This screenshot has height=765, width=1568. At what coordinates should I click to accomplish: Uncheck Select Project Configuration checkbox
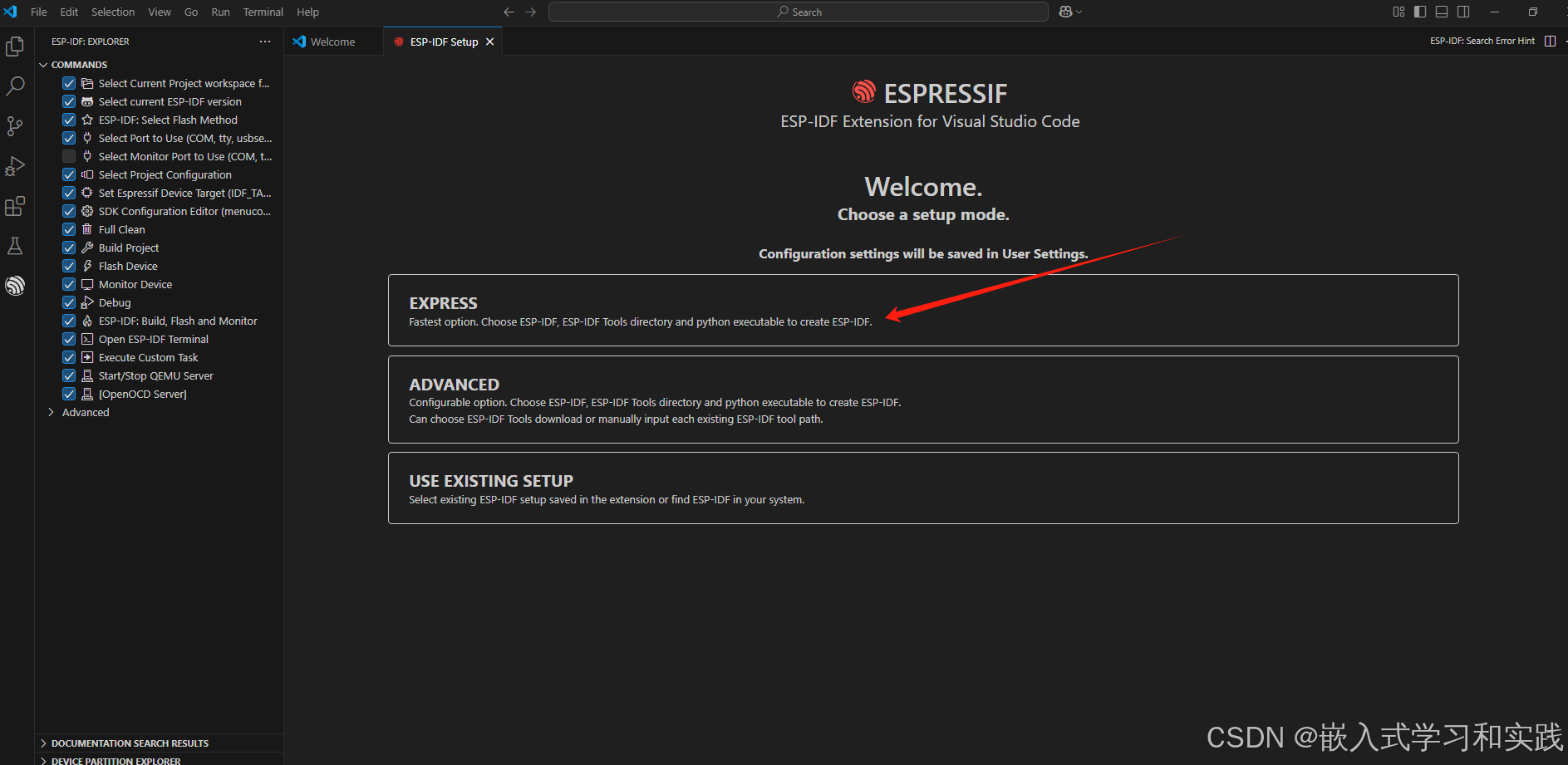(69, 174)
